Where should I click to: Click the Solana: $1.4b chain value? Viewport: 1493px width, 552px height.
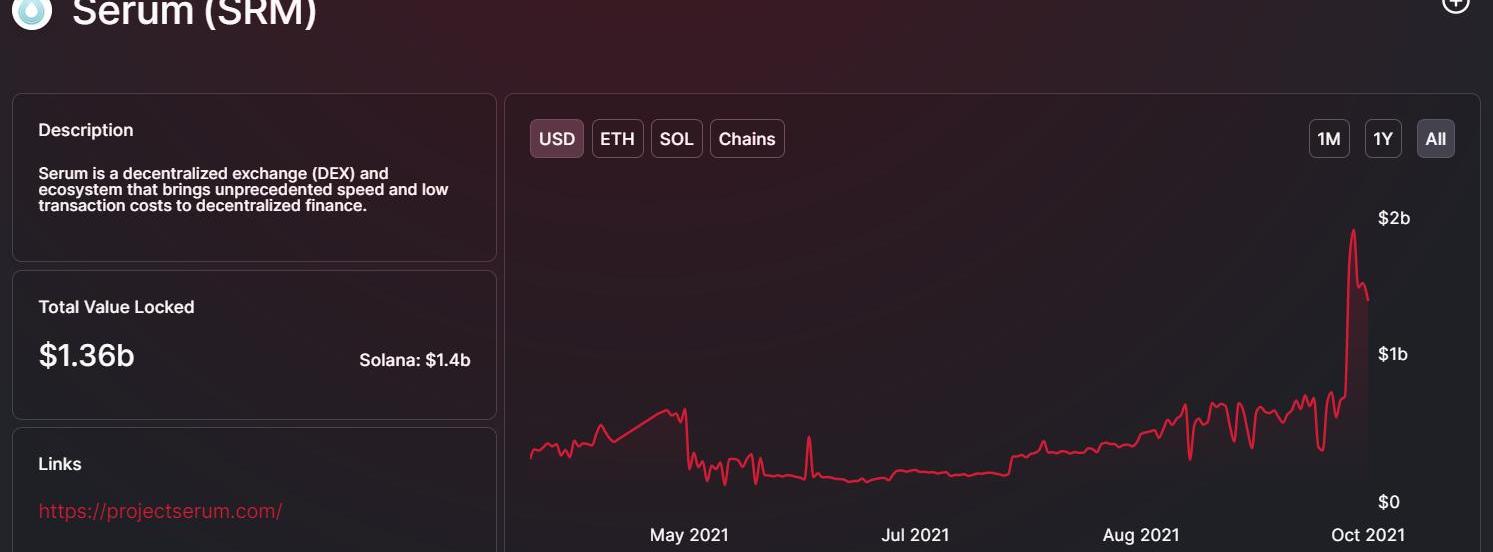coord(414,360)
